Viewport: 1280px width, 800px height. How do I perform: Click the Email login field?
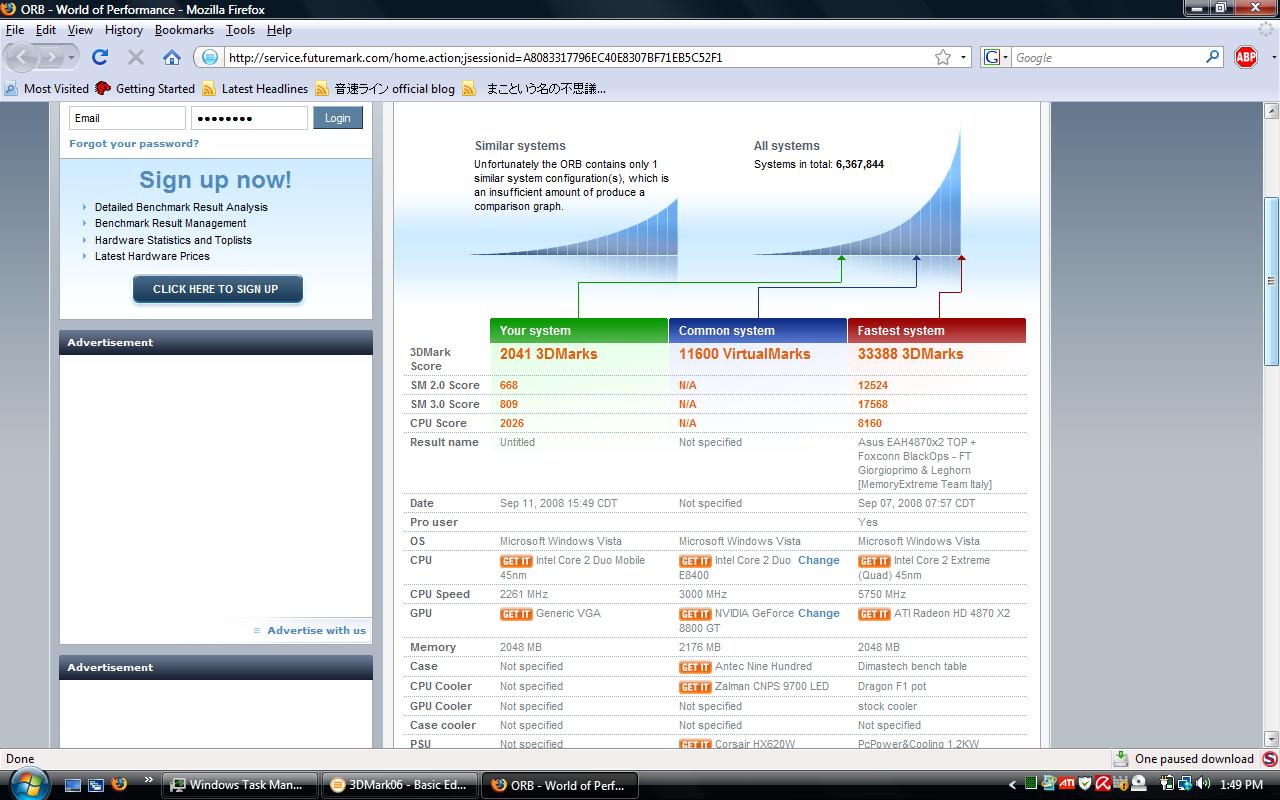(127, 118)
